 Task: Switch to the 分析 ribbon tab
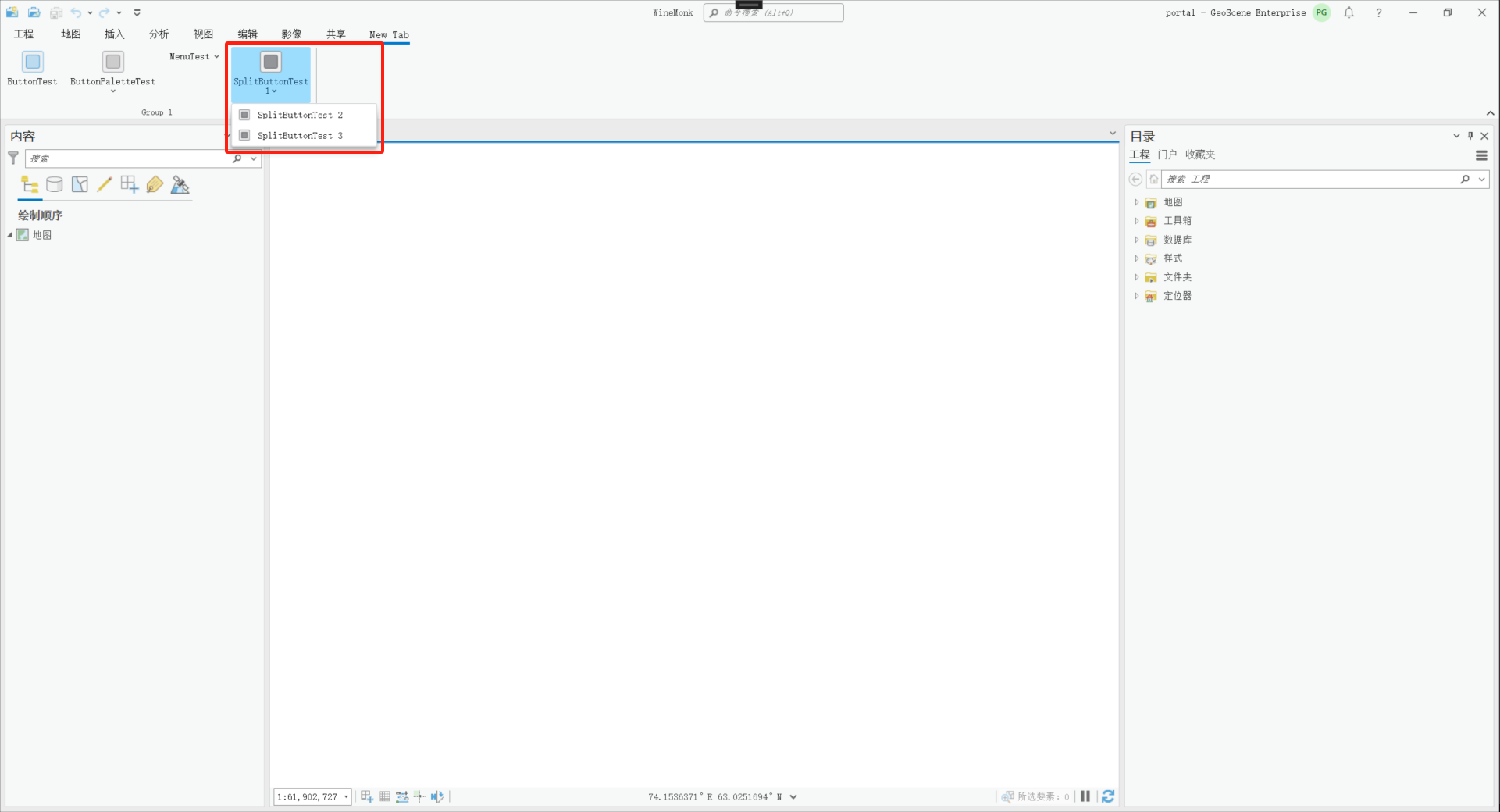(159, 34)
